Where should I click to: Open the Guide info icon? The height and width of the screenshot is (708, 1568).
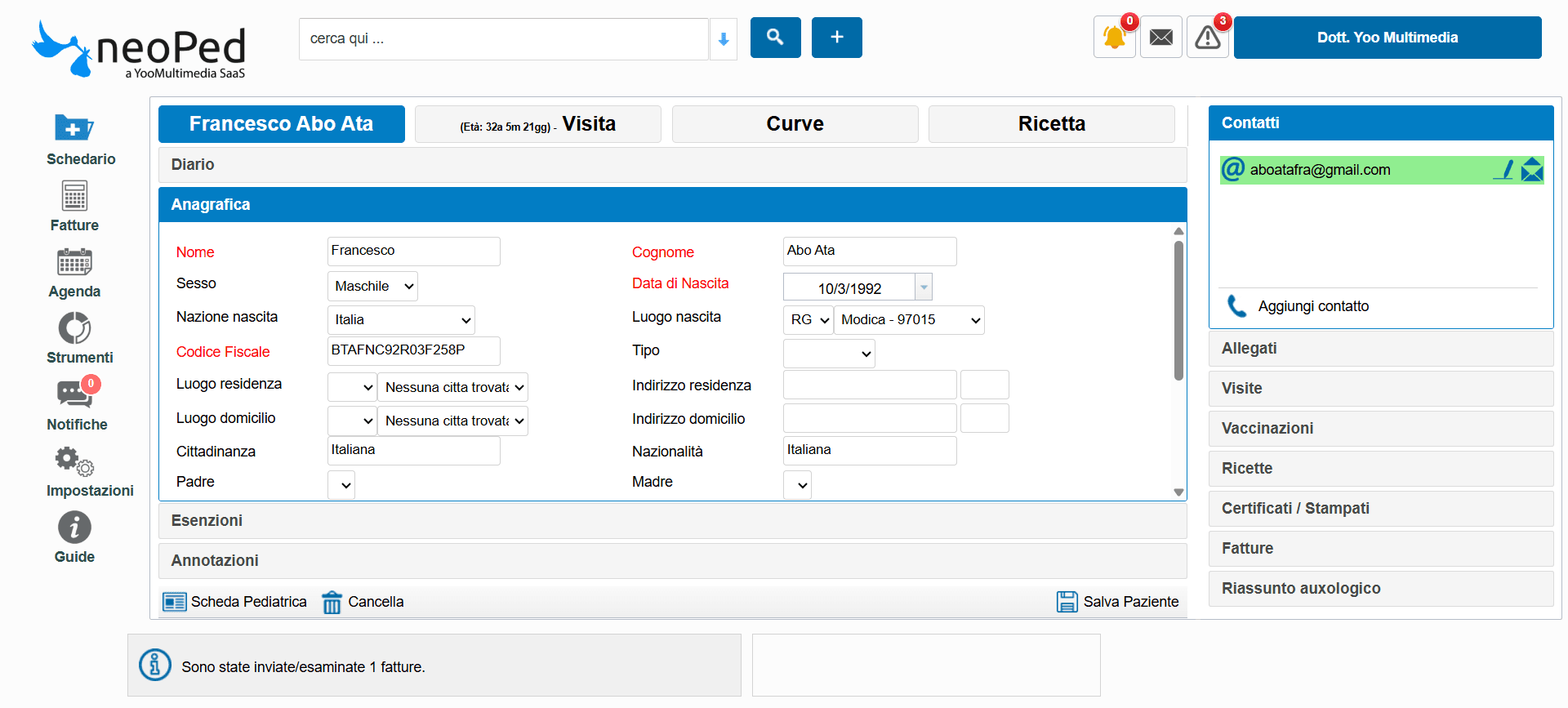click(74, 528)
